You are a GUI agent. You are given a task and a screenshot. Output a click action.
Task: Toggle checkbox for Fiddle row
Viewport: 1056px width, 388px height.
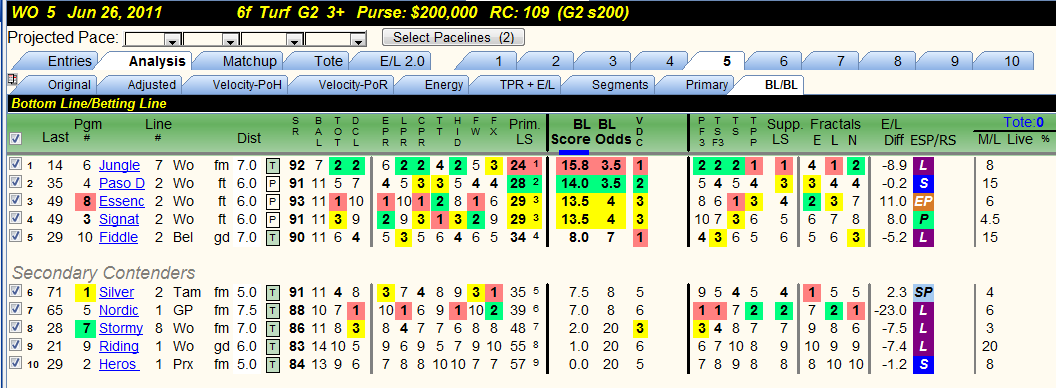pyautogui.click(x=15, y=237)
